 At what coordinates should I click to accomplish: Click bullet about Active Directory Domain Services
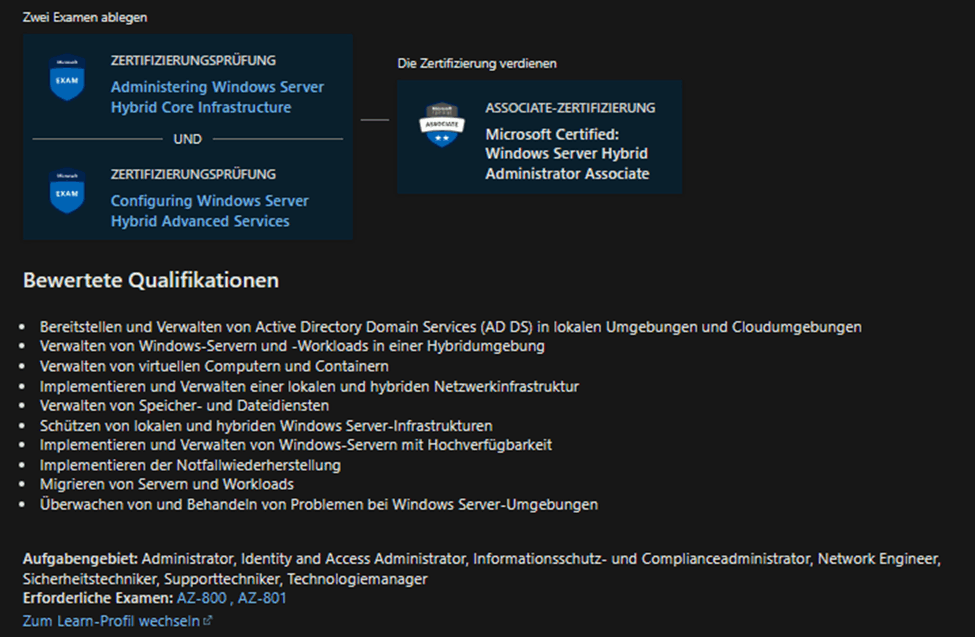(x=451, y=327)
